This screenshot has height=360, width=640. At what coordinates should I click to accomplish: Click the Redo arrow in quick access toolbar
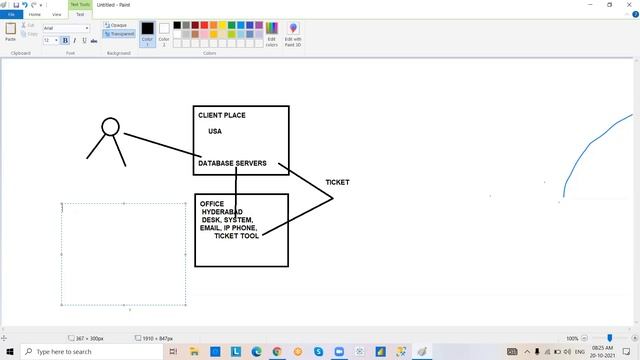33,5
